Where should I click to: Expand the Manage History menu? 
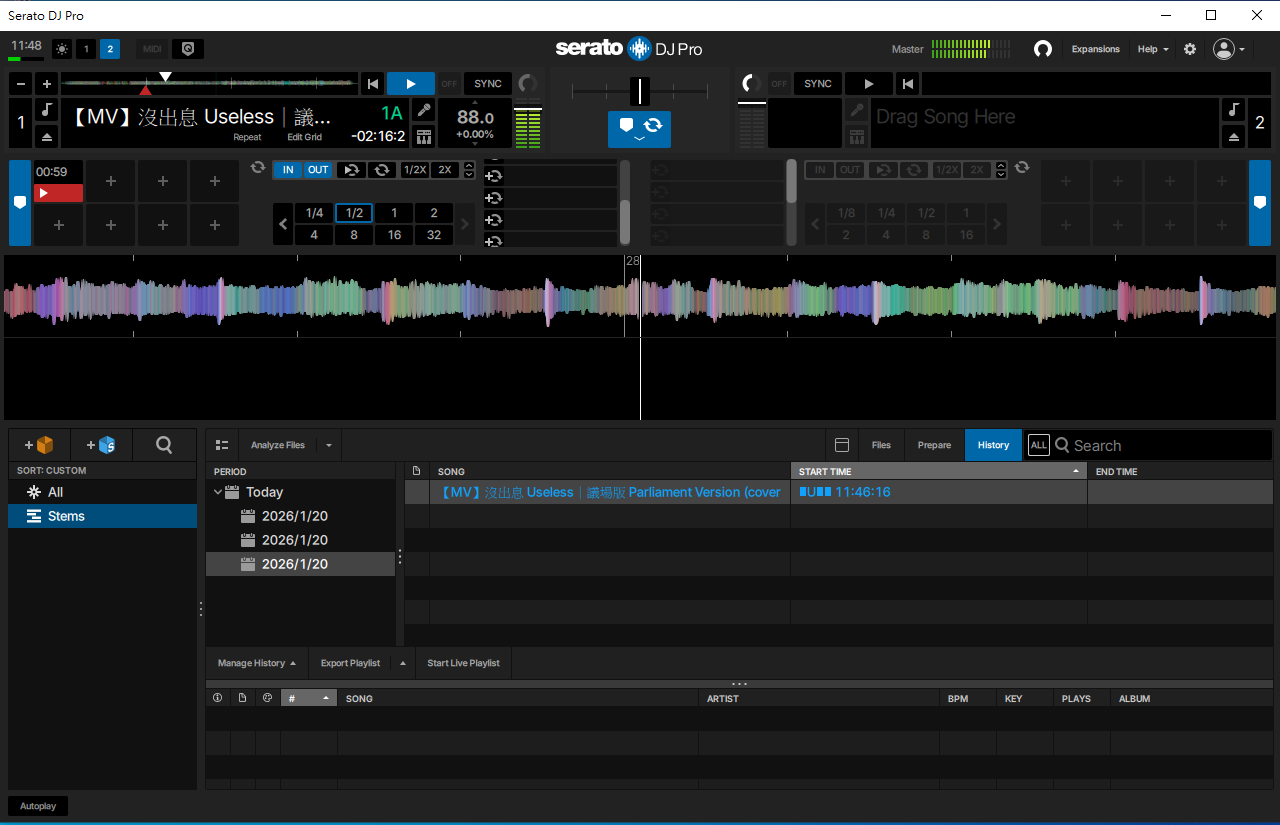[257, 663]
